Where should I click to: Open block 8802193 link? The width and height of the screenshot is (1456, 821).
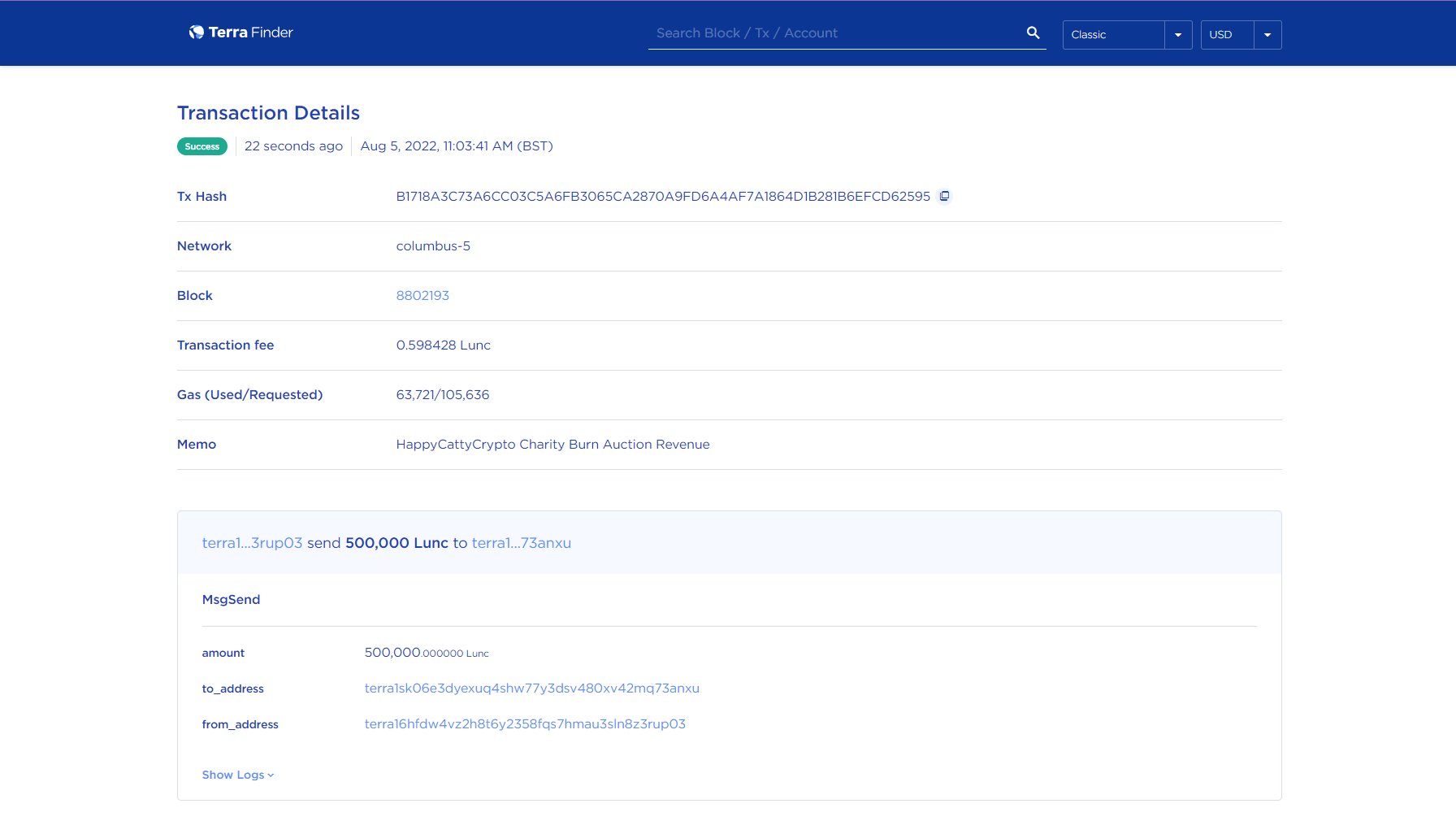[422, 296]
